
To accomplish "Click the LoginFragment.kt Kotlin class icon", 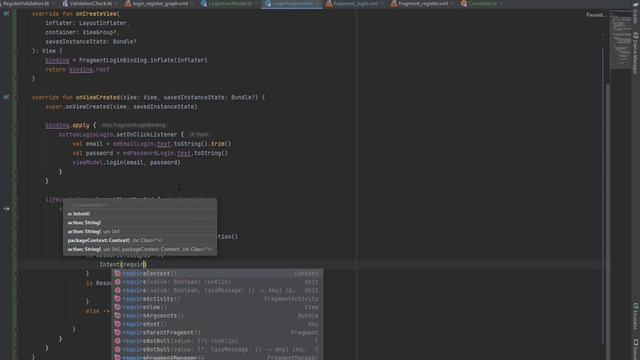I will (268, 4).
